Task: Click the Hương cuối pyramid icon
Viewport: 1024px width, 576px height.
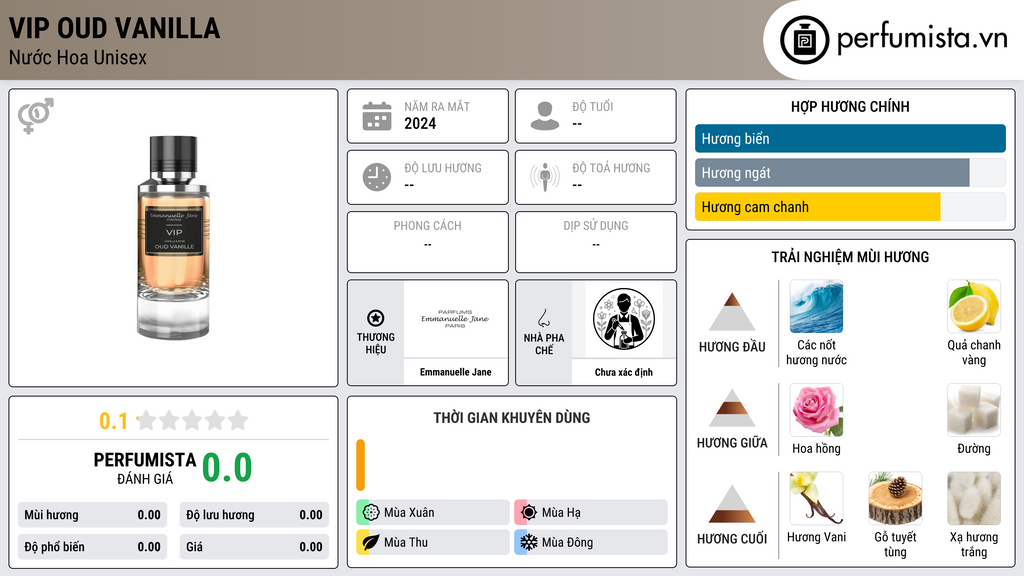Action: [732, 504]
